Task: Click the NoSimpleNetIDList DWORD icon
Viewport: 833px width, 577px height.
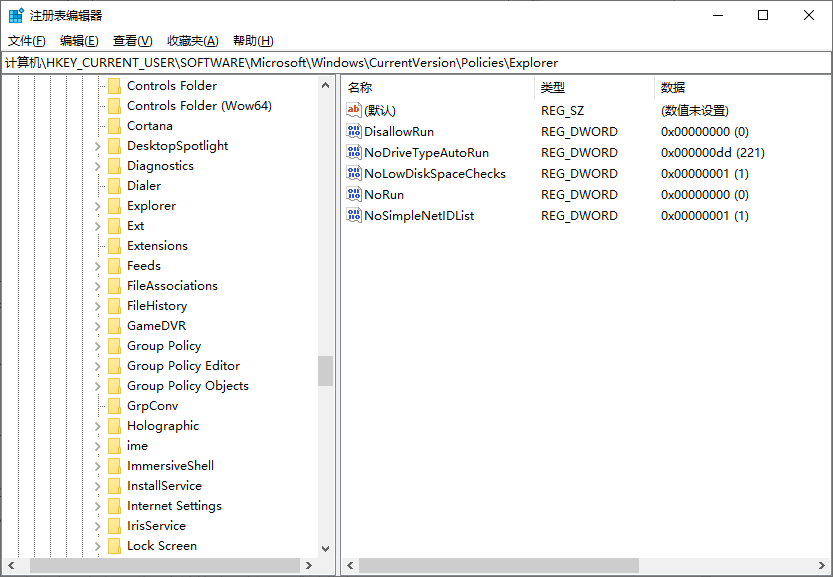Action: [354, 215]
